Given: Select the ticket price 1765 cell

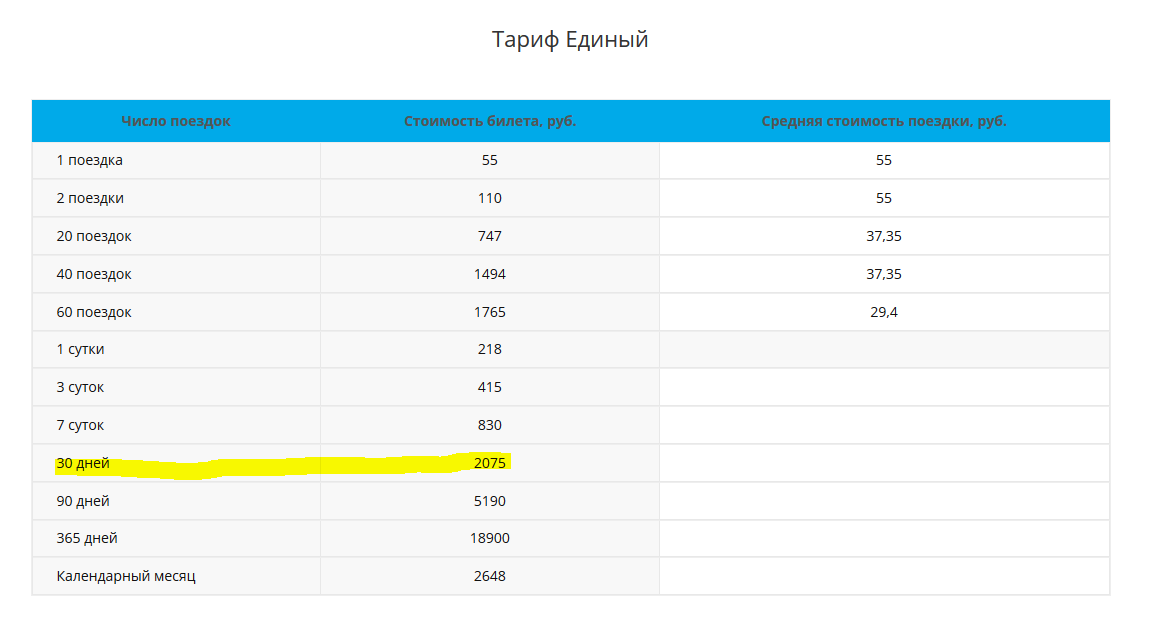Looking at the screenshot, I should (x=490, y=312).
